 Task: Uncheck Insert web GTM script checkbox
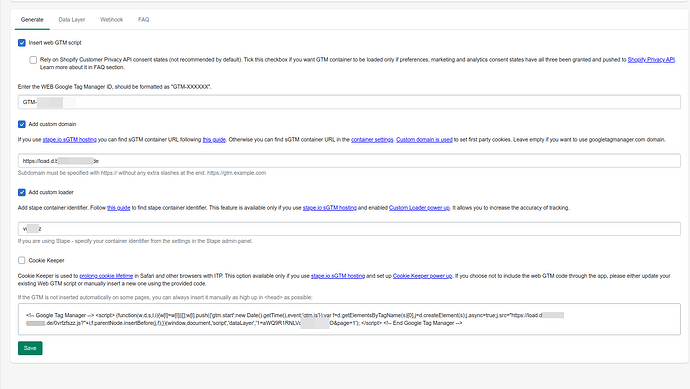(x=22, y=43)
